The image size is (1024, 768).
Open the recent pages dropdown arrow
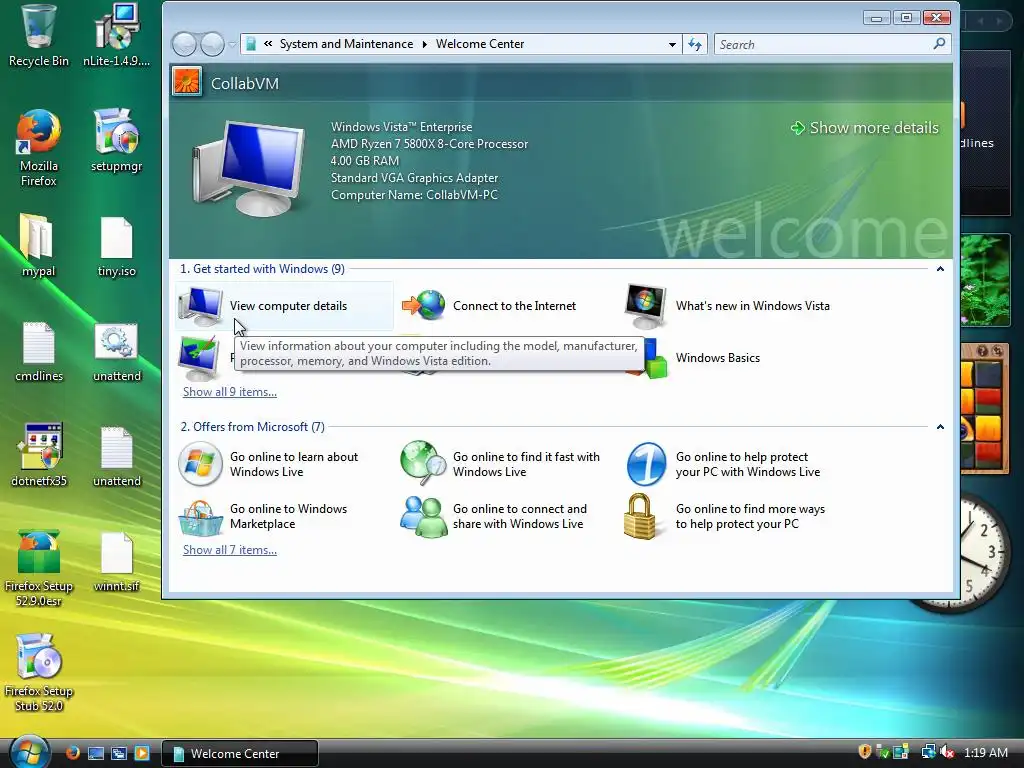232,44
